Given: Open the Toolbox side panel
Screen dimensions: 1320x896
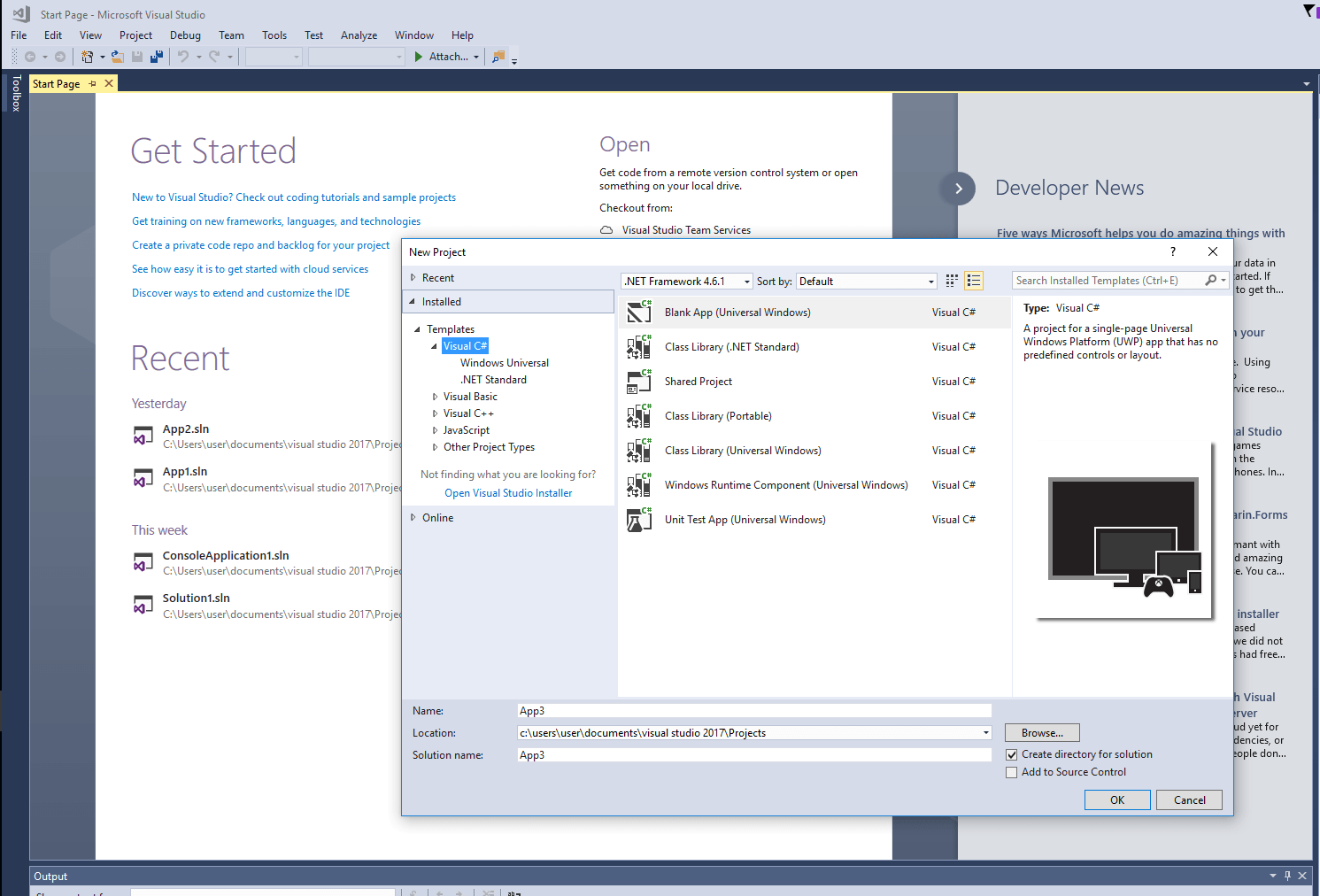Looking at the screenshot, I should pos(16,93).
